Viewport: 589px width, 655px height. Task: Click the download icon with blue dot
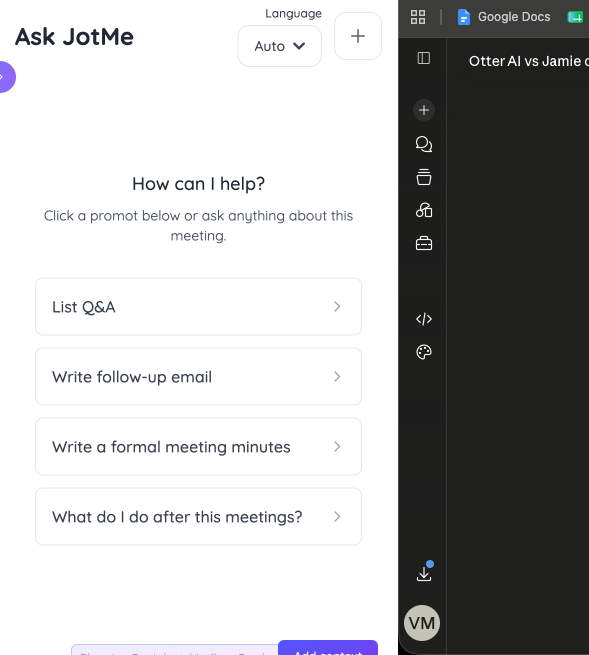(x=424, y=571)
